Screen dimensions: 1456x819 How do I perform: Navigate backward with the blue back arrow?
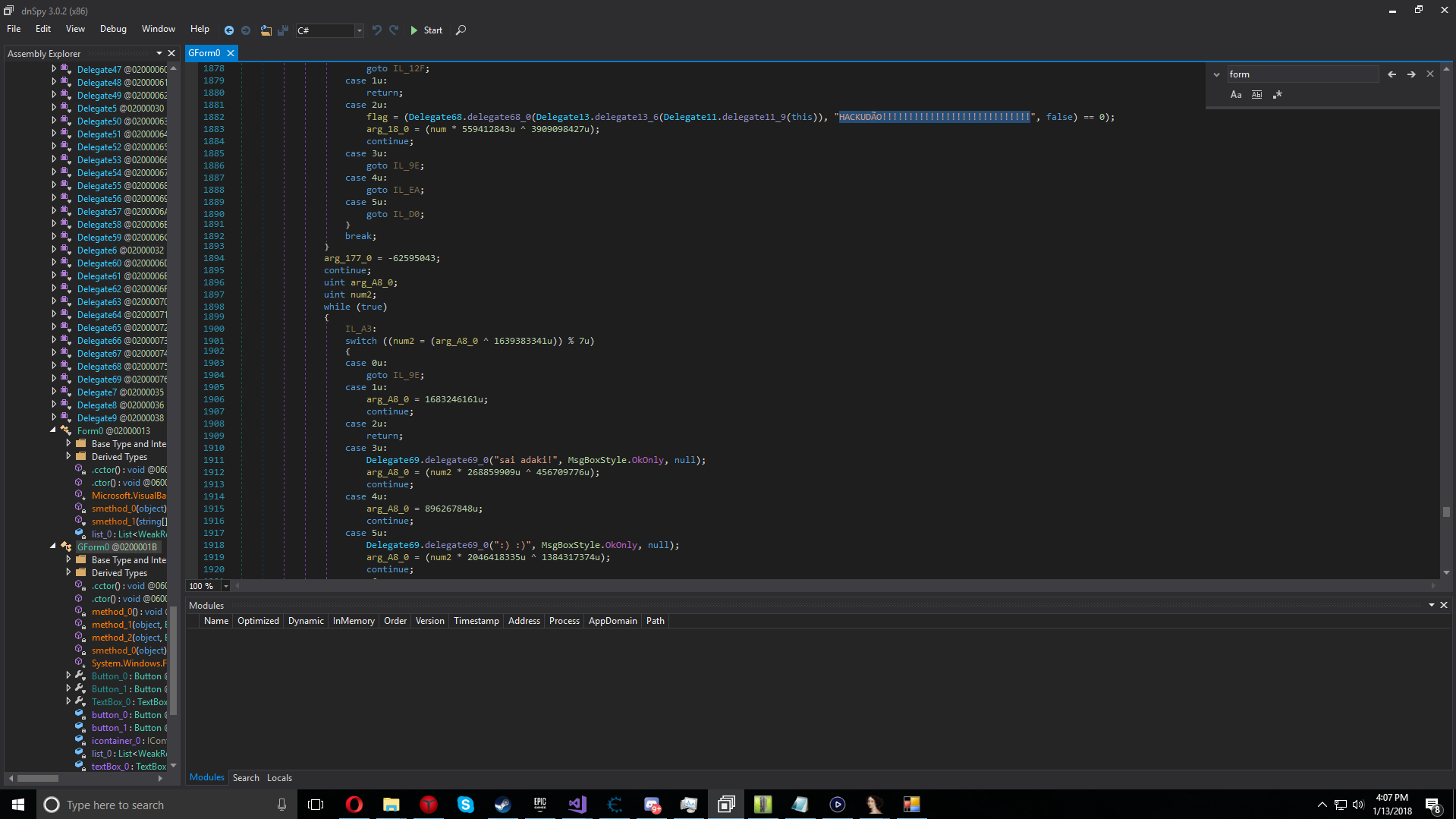click(x=228, y=30)
